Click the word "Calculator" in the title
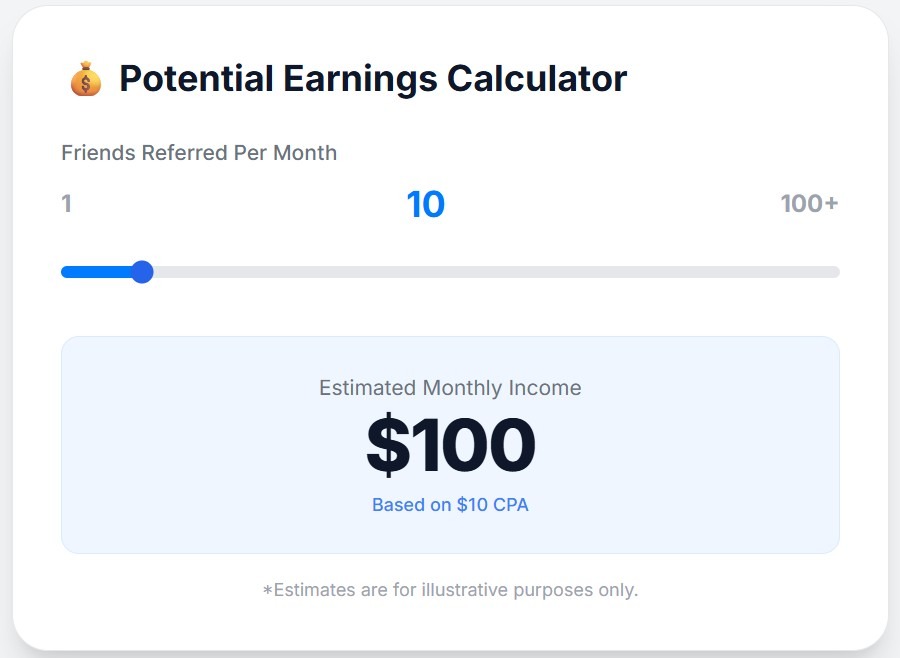Image resolution: width=900 pixels, height=658 pixels. pos(536,78)
